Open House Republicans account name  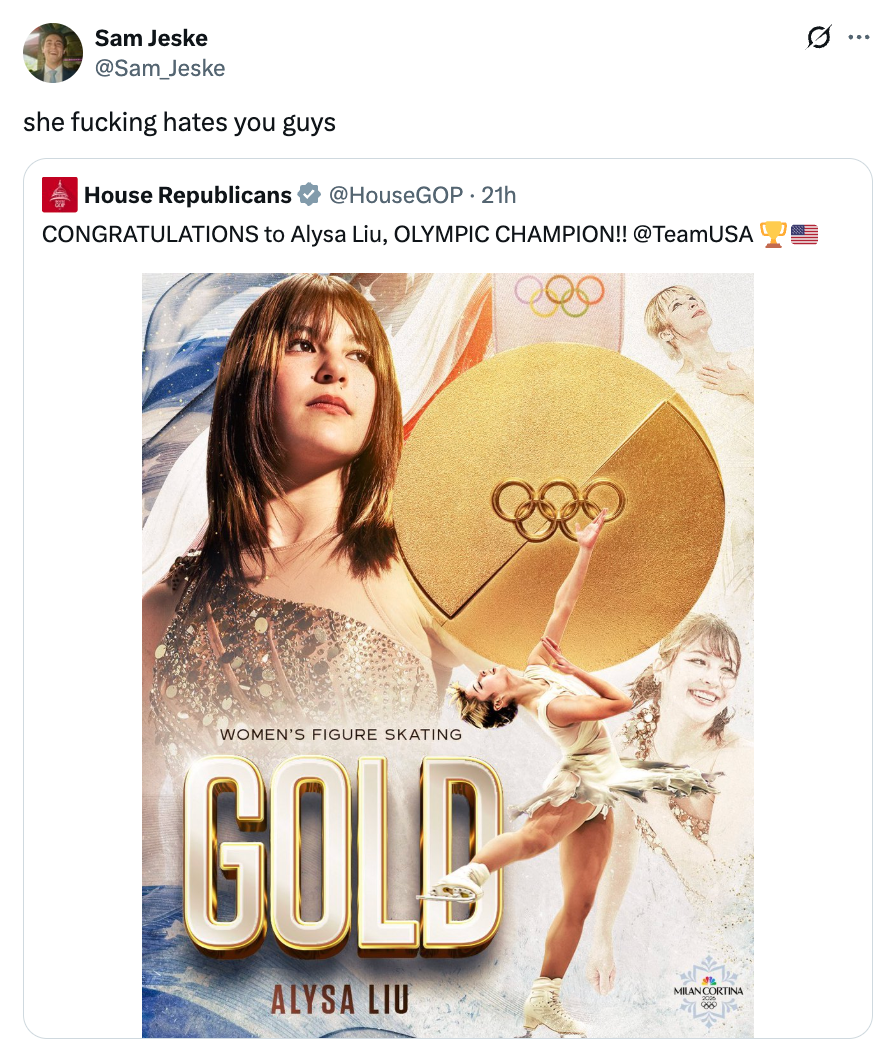[187, 195]
